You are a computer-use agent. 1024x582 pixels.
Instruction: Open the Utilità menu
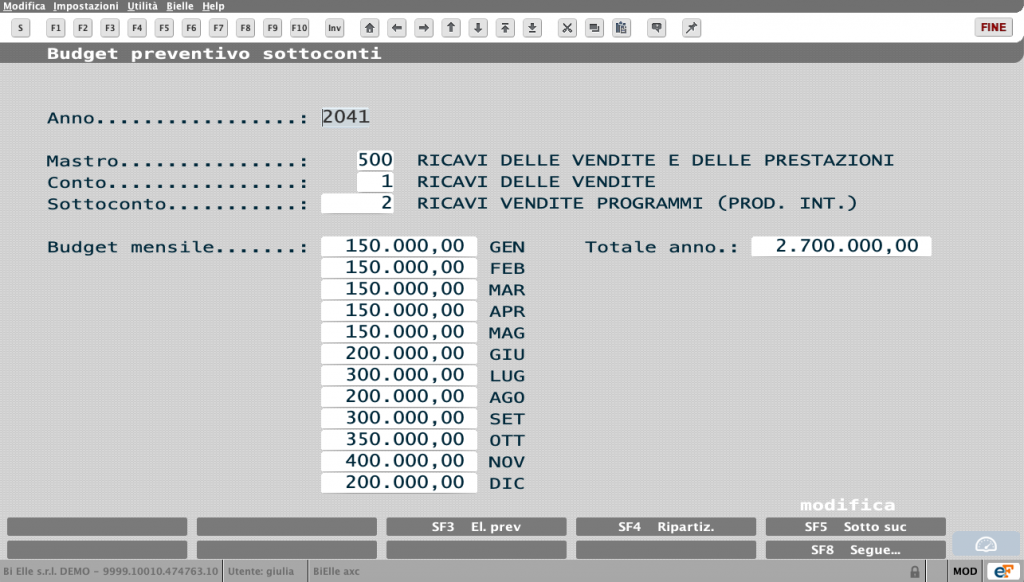[x=142, y=6]
